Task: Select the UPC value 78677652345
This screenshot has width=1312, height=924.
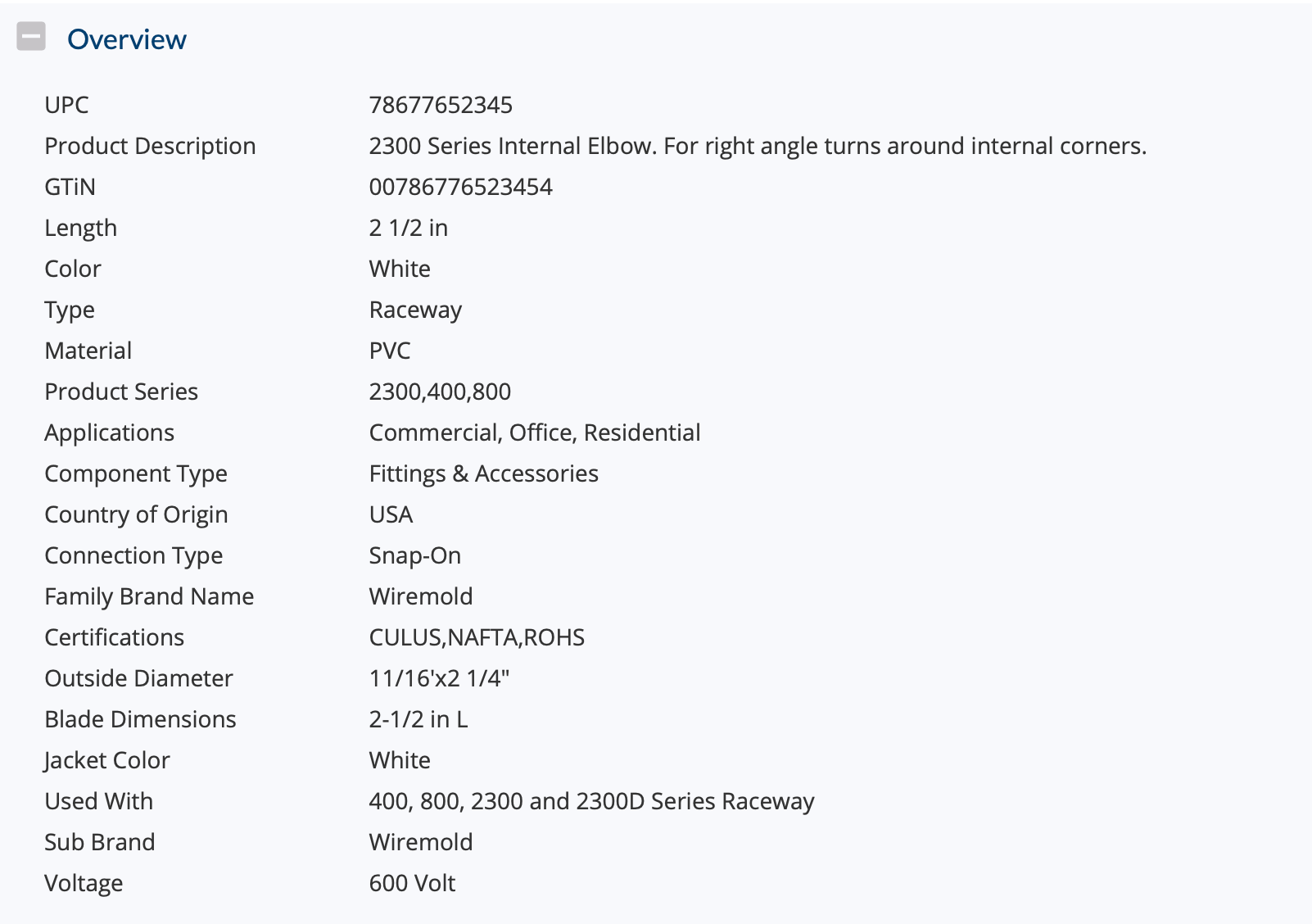Action: (441, 105)
